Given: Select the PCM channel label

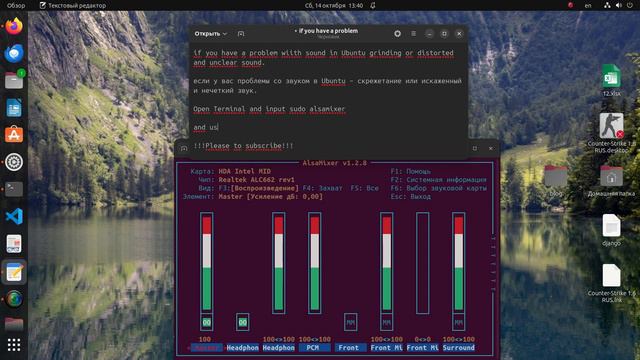Looking at the screenshot, I should click(313, 348).
